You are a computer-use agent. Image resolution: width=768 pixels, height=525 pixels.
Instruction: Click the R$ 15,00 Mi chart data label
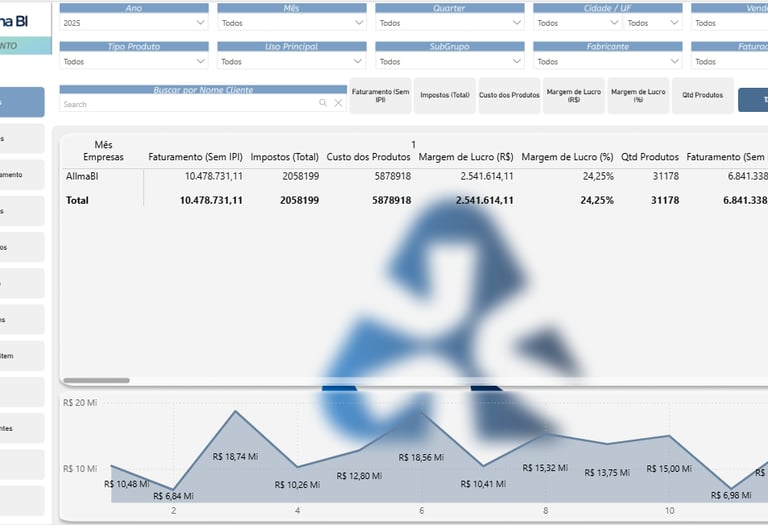[669, 469]
